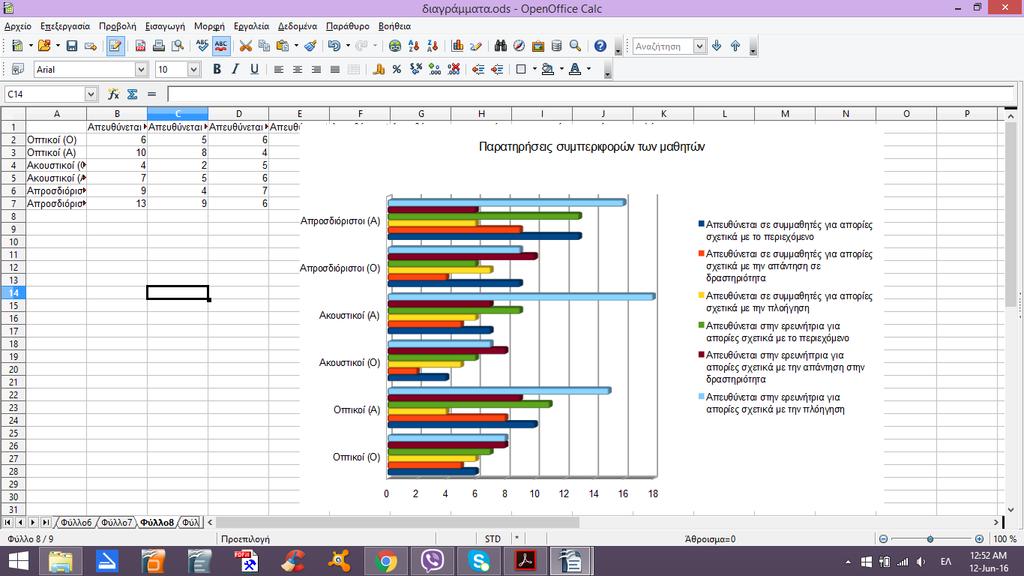Click the Sum sigma icon
The width and height of the screenshot is (1024, 576).
click(133, 94)
